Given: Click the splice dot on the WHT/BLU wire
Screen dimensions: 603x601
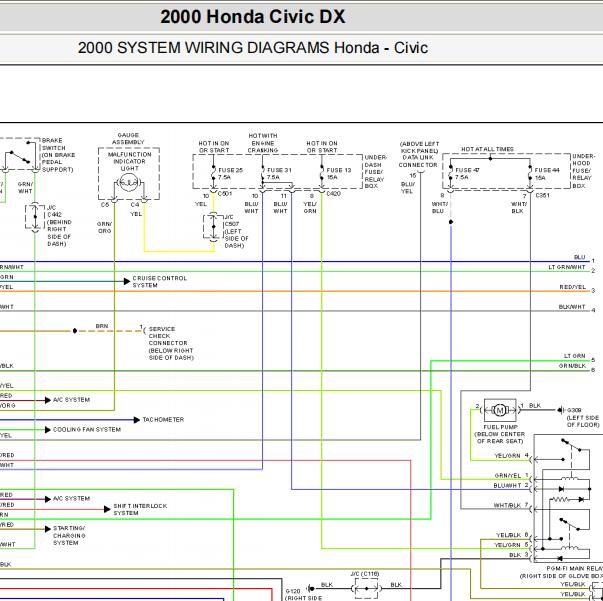Looking at the screenshot, I should [451, 222].
